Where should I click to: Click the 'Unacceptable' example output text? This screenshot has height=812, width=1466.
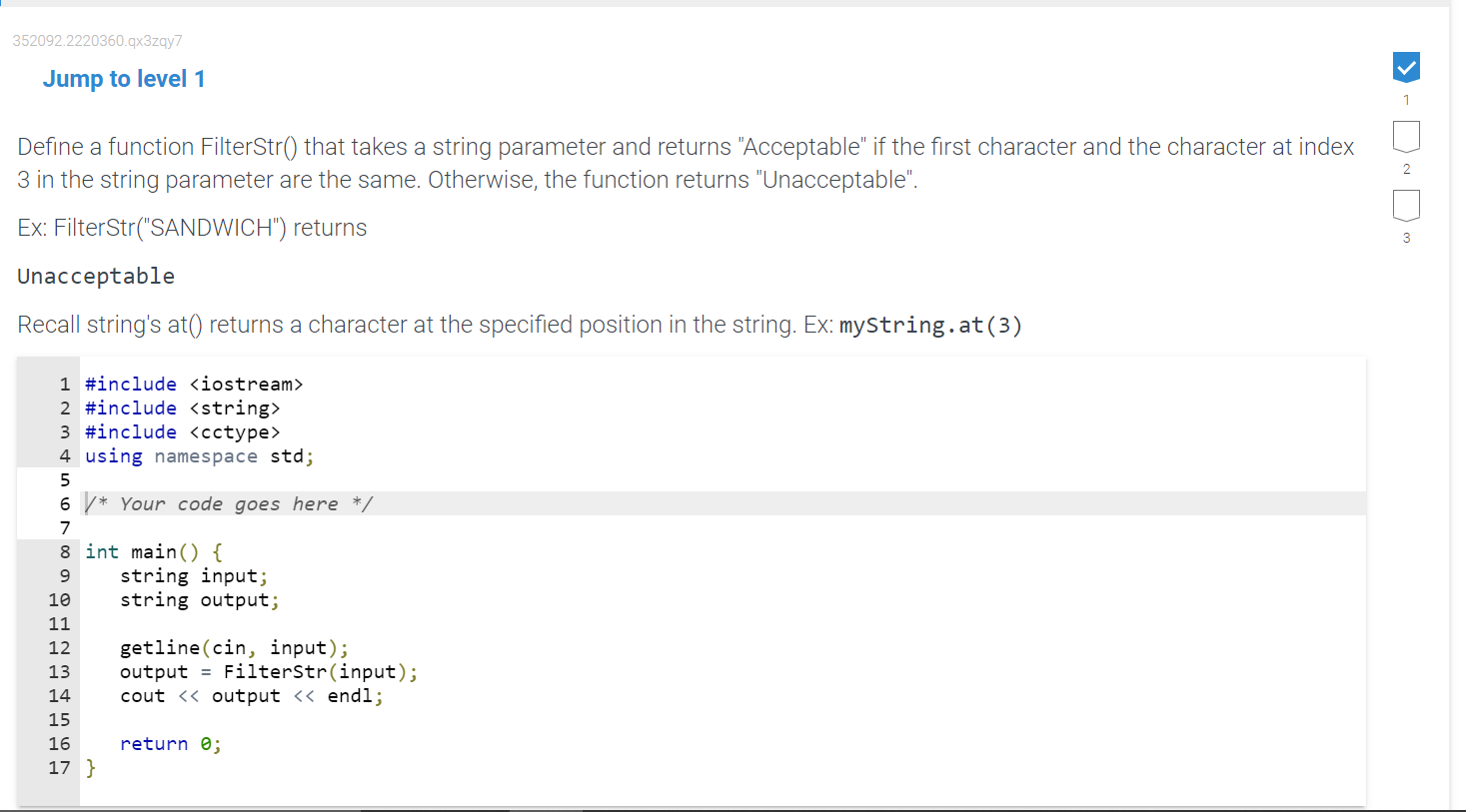[x=95, y=276]
